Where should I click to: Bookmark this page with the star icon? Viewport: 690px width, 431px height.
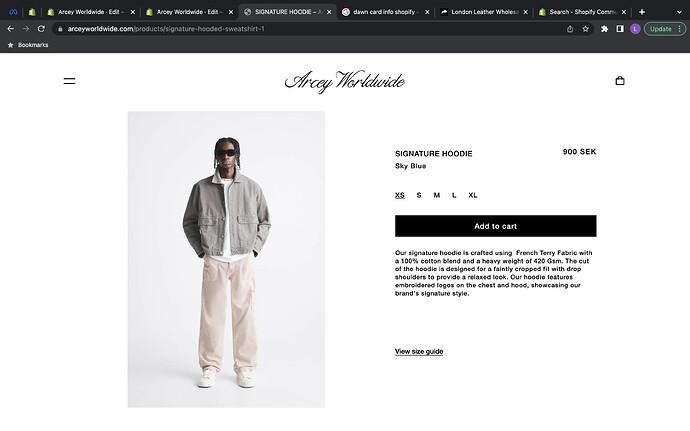coord(585,29)
